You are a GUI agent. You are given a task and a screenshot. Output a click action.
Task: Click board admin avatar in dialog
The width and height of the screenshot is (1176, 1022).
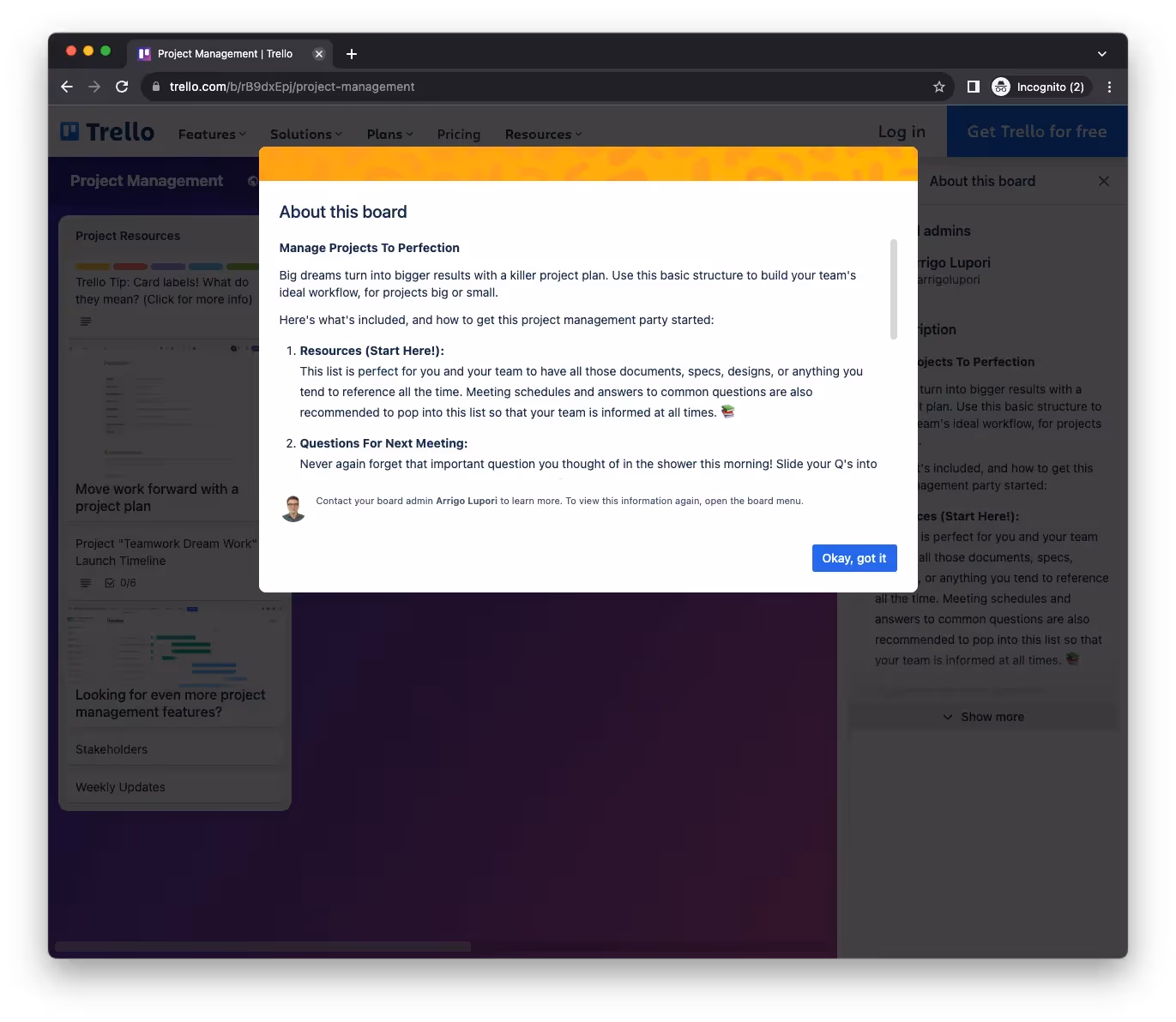point(293,508)
